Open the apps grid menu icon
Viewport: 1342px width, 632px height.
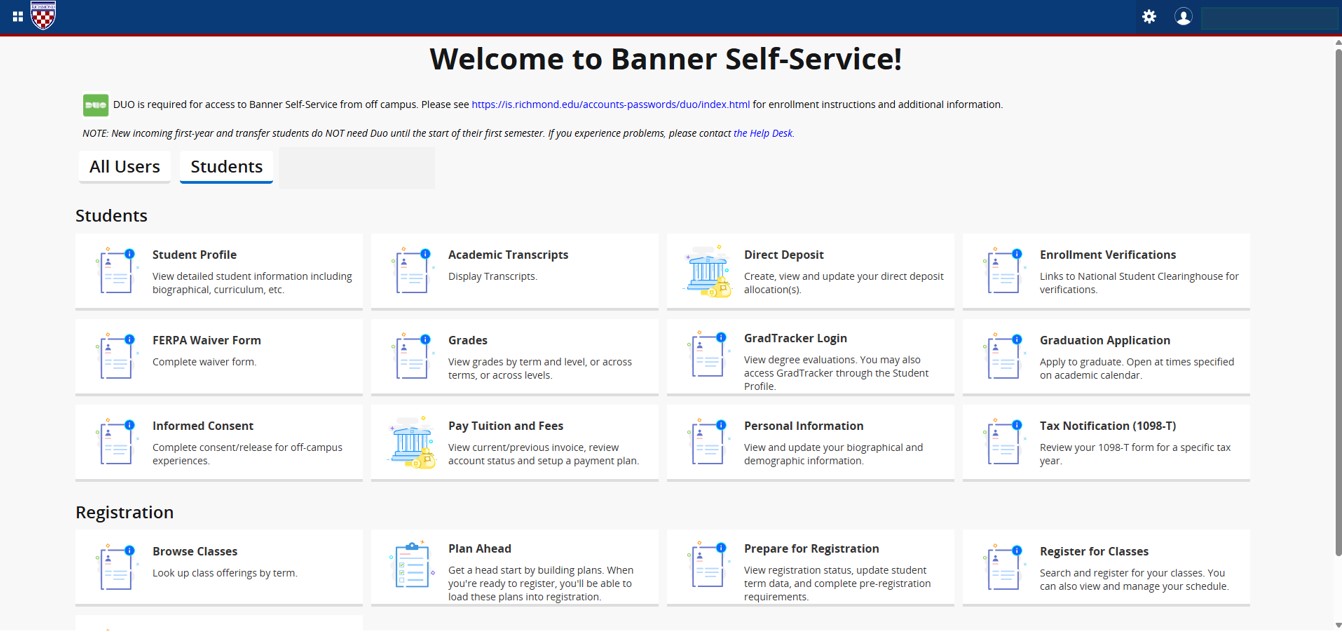17,16
